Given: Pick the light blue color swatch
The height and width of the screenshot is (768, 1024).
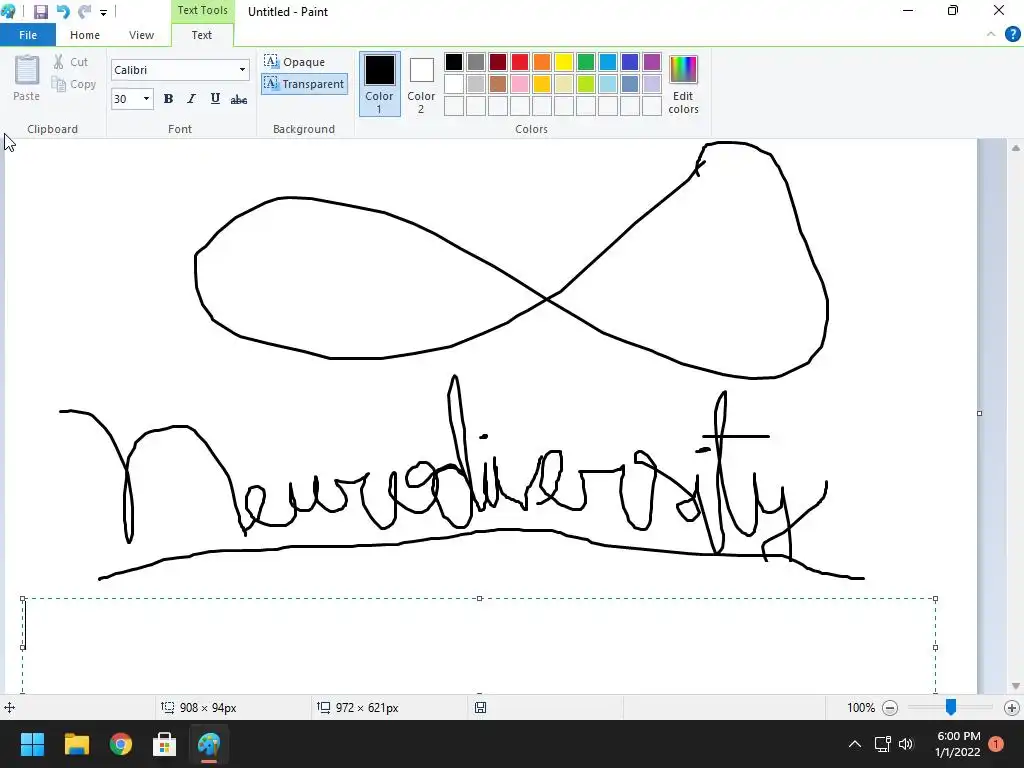Looking at the screenshot, I should coord(607,84).
